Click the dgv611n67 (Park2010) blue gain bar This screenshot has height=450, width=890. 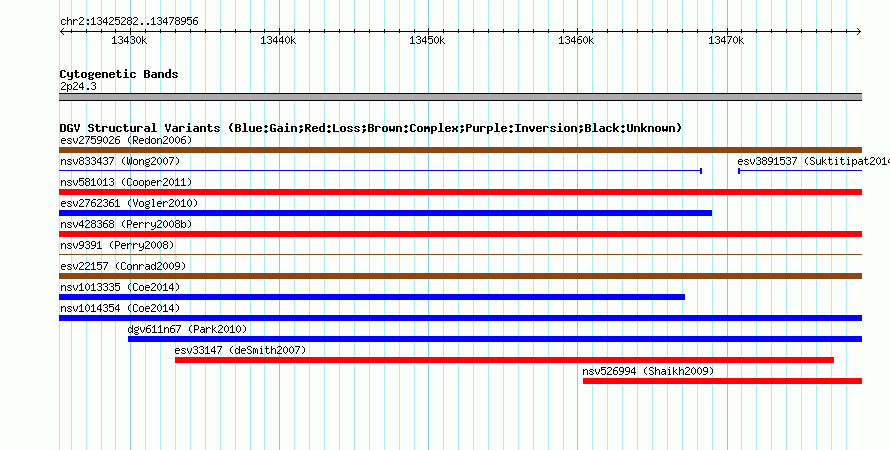click(x=495, y=339)
